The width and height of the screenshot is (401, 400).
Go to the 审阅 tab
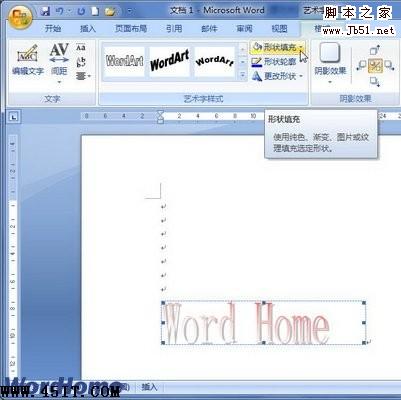[x=244, y=29]
